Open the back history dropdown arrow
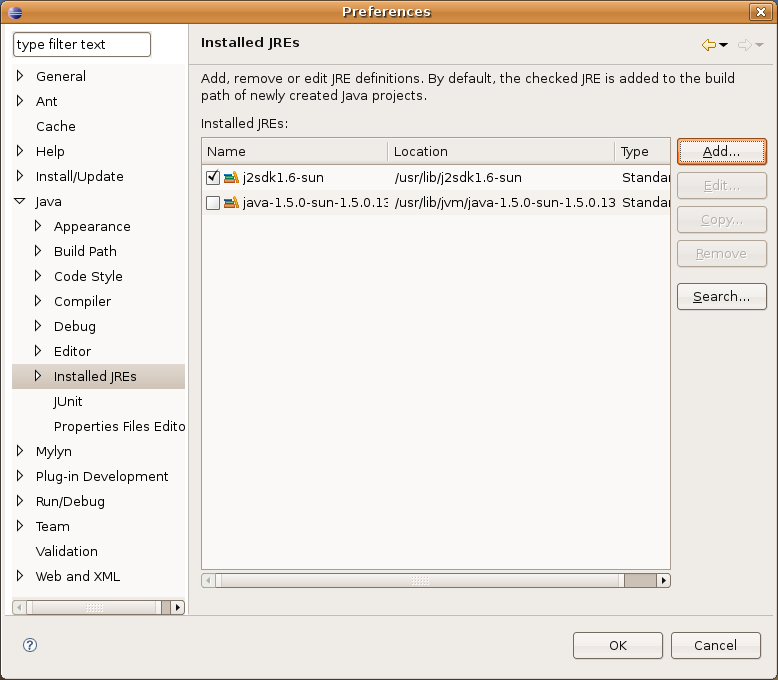Screen dimensions: 778x680 click(x=724, y=45)
